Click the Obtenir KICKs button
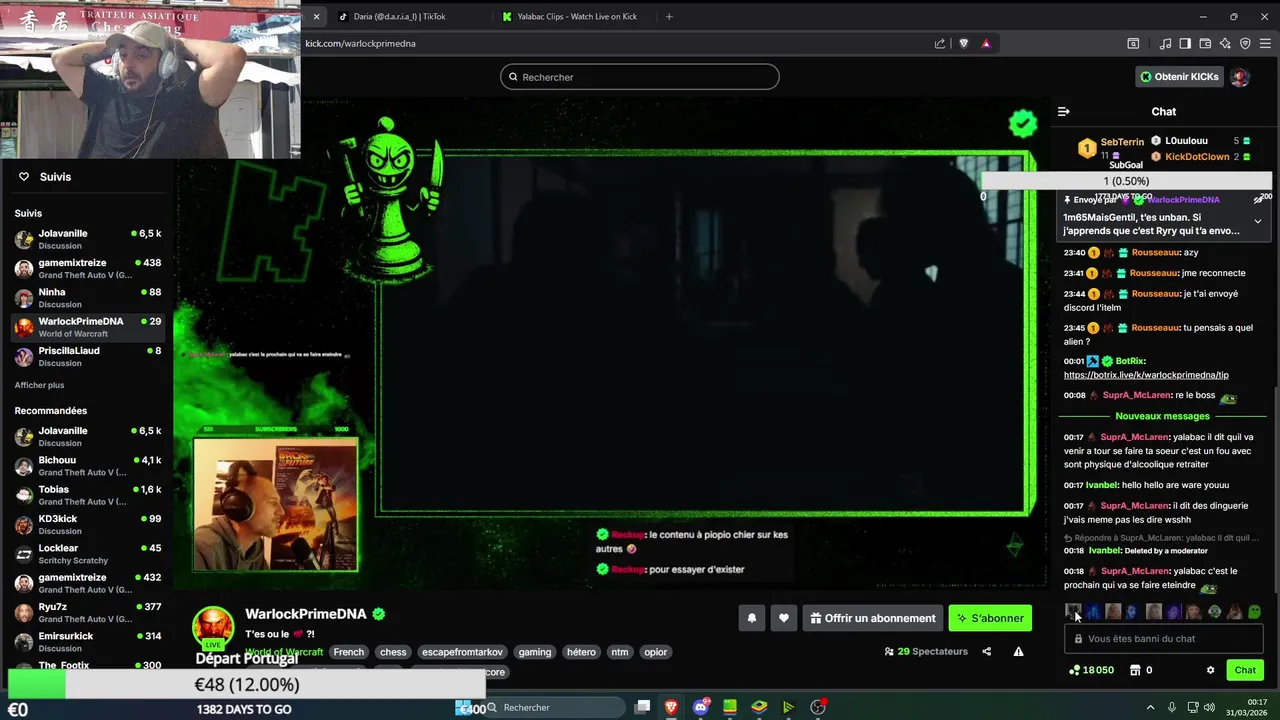Image resolution: width=1280 pixels, height=720 pixels. tap(1179, 77)
